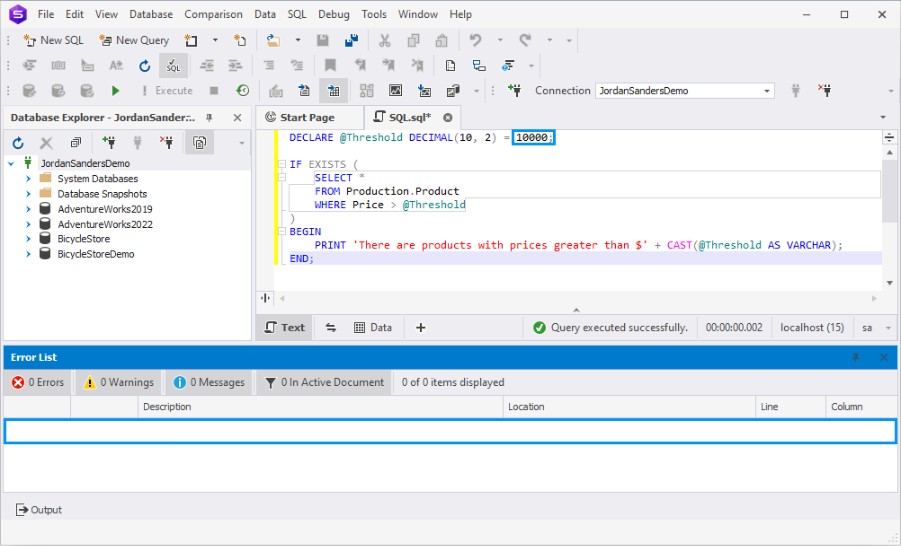The image size is (901, 546).
Task: Click the Undo arrow icon
Action: click(476, 40)
